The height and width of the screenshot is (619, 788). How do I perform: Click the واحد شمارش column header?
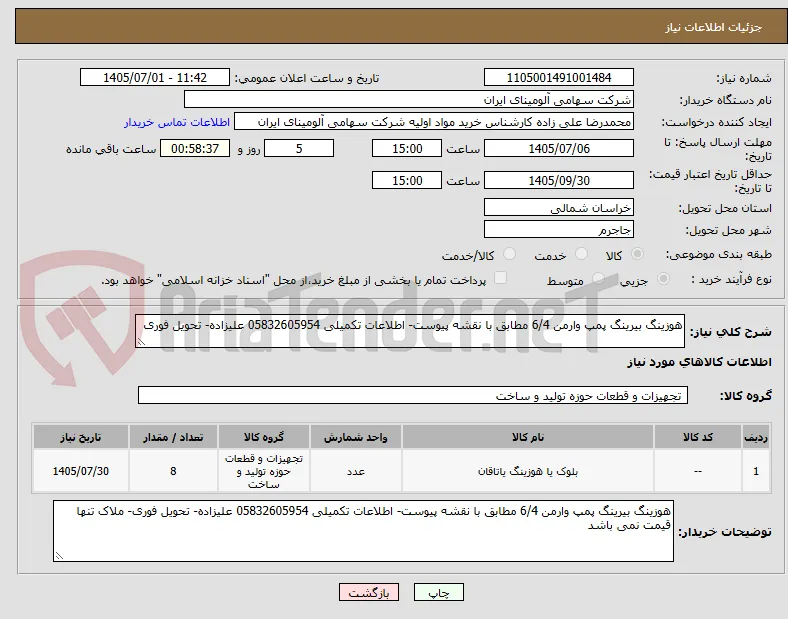(356, 437)
